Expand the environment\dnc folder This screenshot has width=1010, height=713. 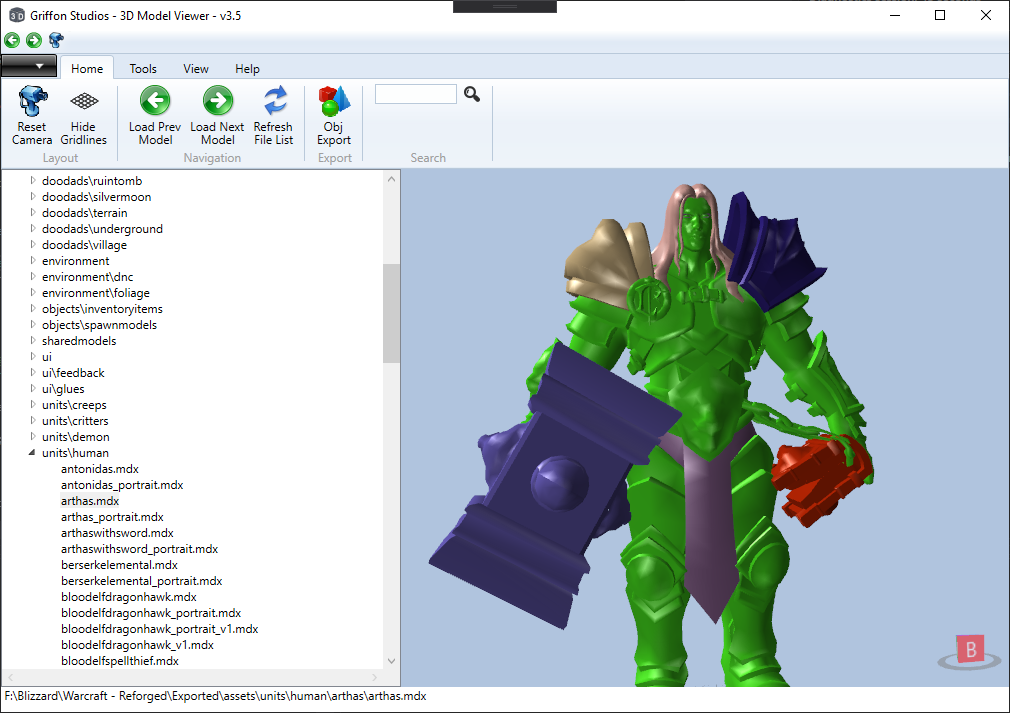coord(33,276)
